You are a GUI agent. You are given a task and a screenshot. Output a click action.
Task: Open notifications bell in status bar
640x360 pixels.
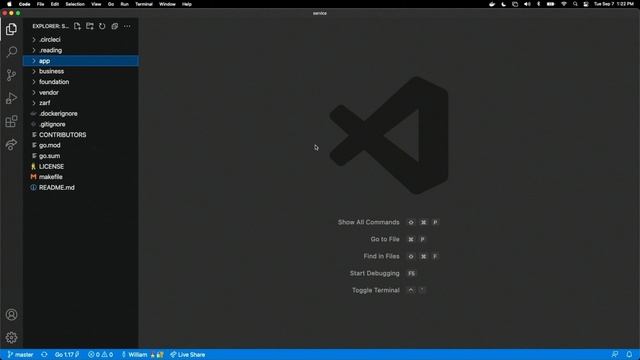629,355
